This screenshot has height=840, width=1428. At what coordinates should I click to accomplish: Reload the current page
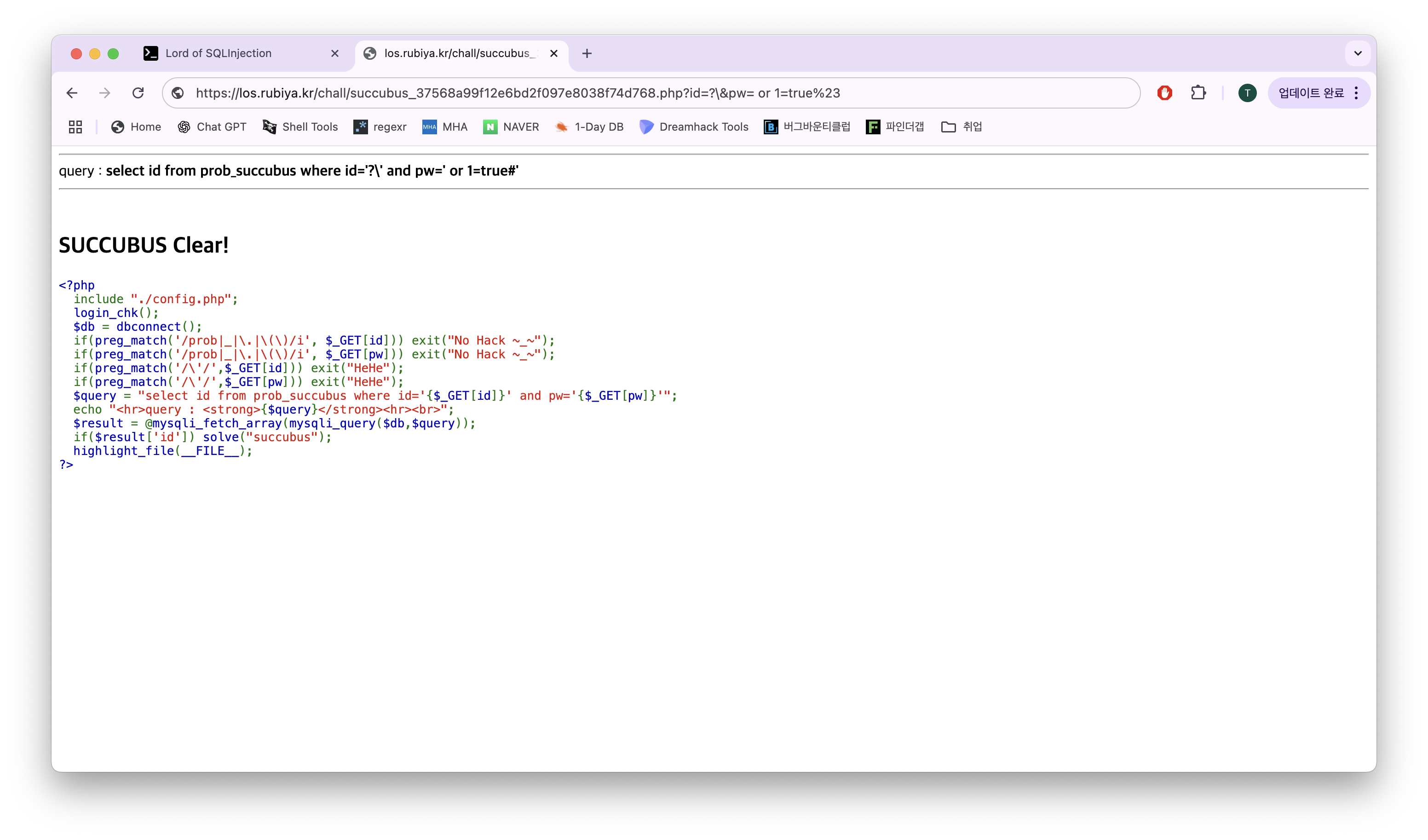[138, 93]
